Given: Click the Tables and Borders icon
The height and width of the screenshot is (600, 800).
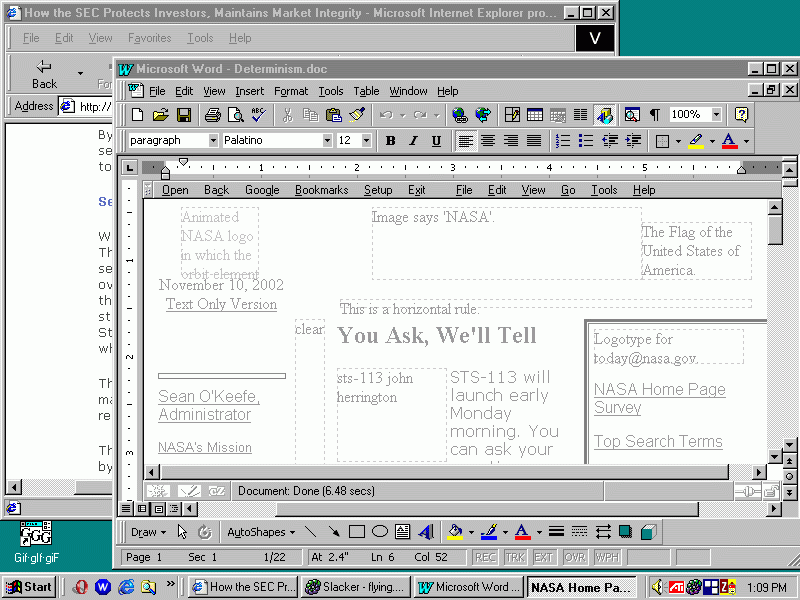Looking at the screenshot, I should click(512, 115).
